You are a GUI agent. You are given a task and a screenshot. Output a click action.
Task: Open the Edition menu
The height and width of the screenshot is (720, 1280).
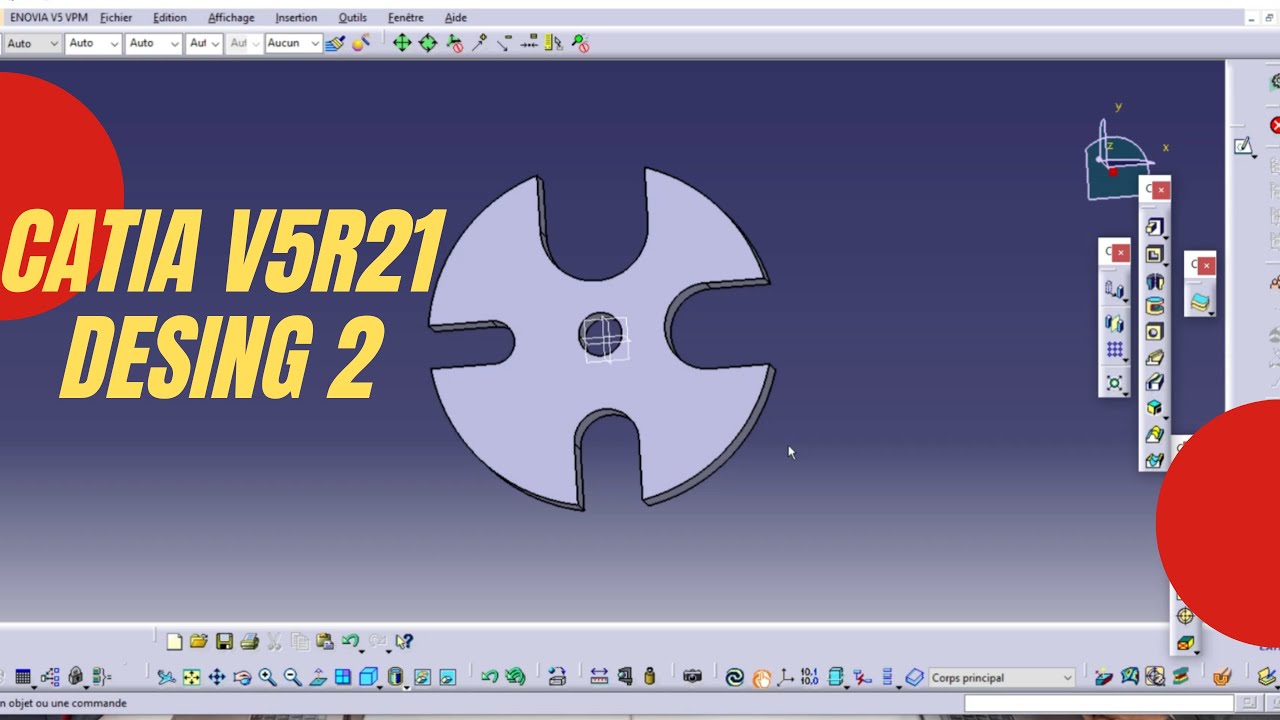coord(169,17)
